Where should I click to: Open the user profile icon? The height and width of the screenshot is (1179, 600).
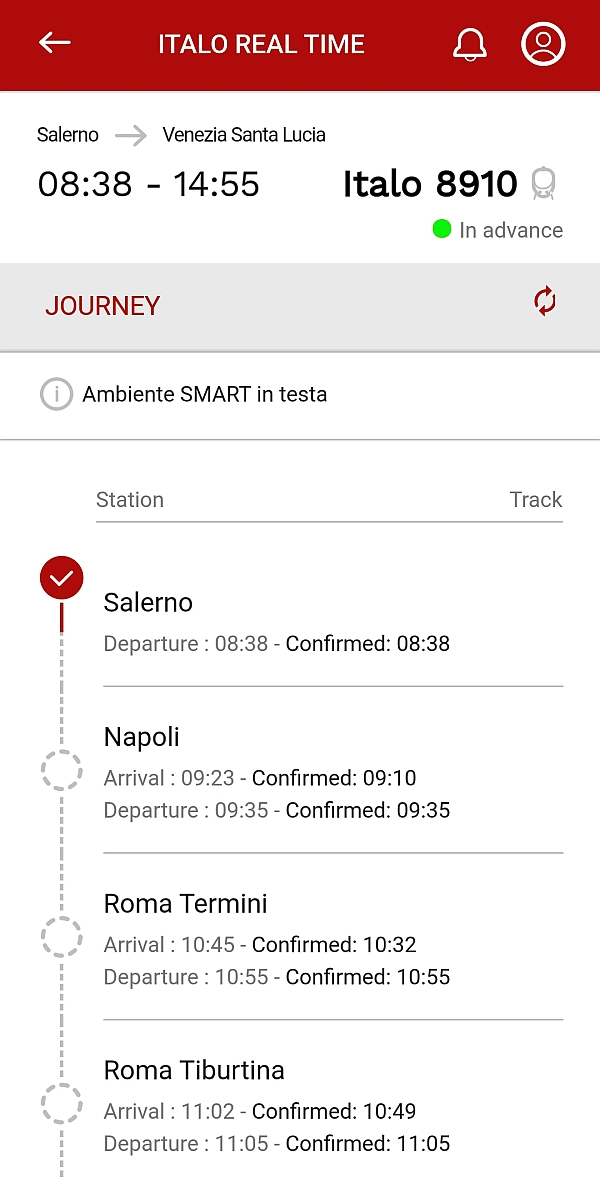point(543,44)
